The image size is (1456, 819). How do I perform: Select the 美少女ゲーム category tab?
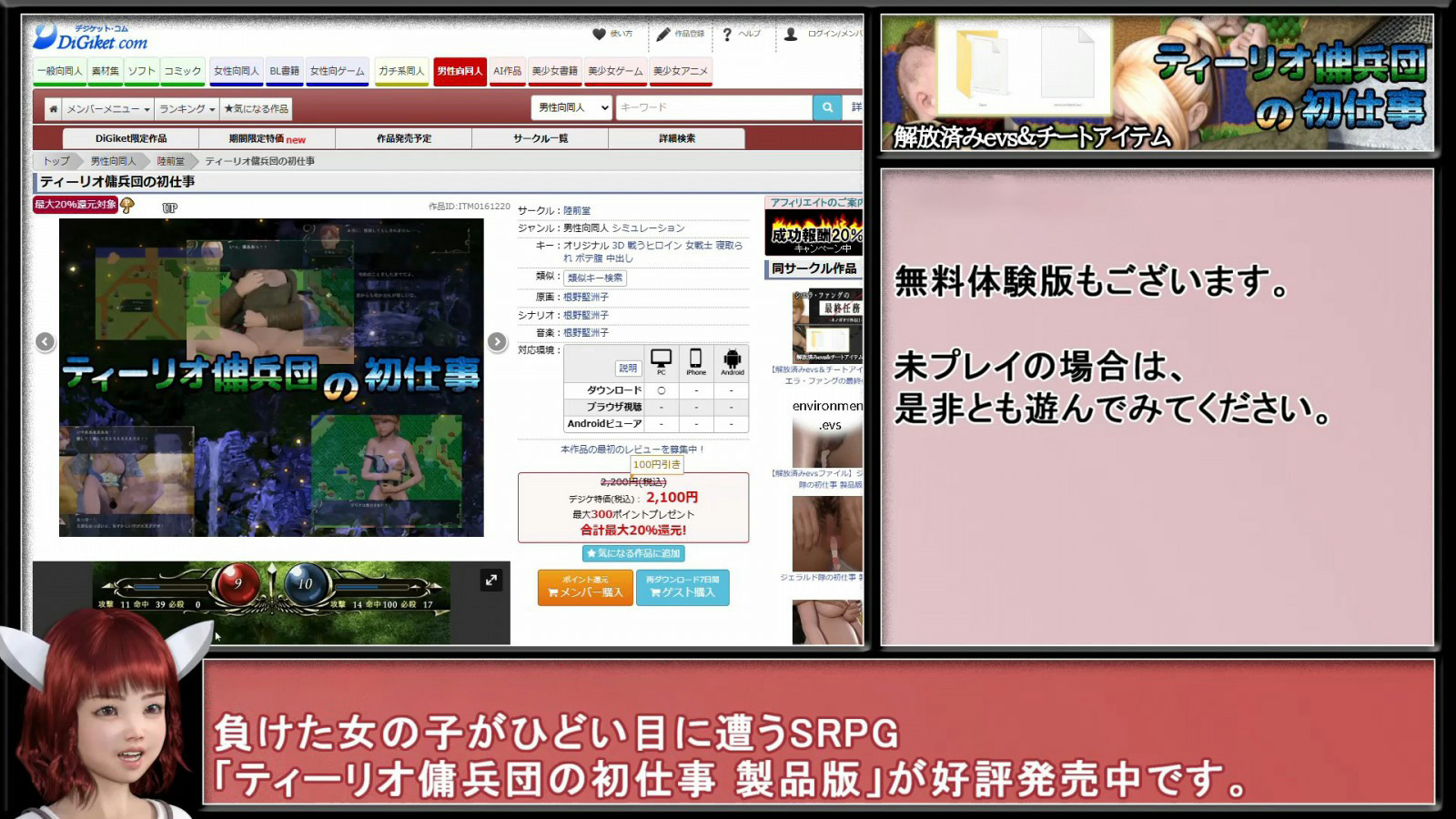tap(615, 71)
